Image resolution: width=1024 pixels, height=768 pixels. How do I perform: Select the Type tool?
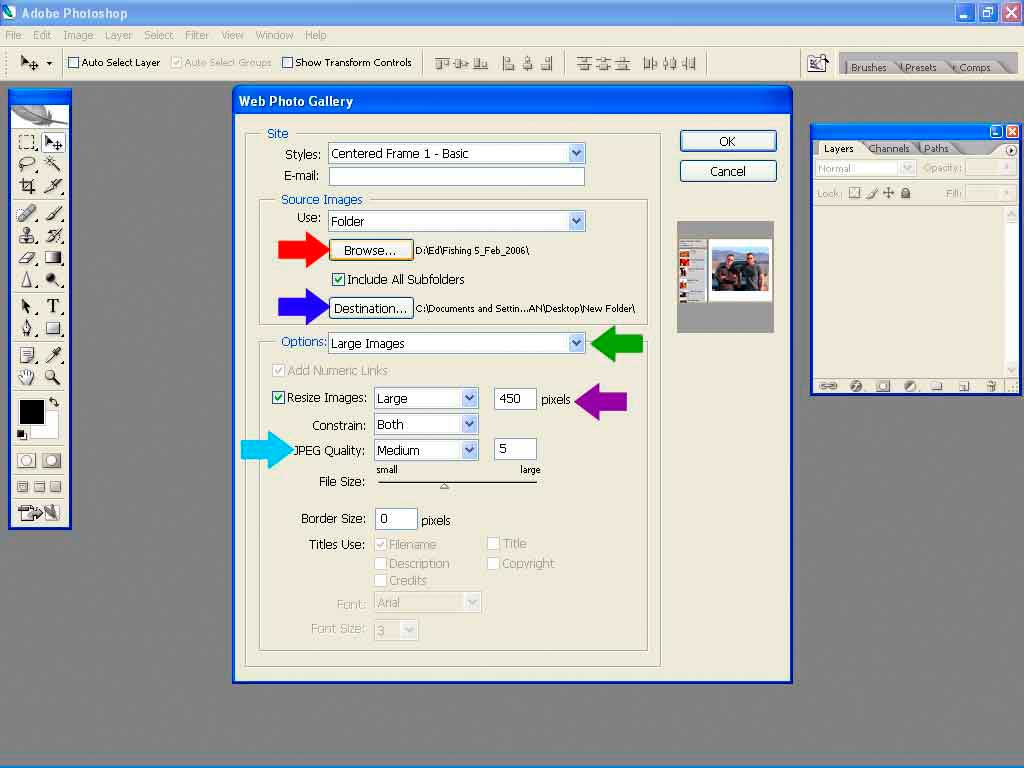click(x=53, y=306)
